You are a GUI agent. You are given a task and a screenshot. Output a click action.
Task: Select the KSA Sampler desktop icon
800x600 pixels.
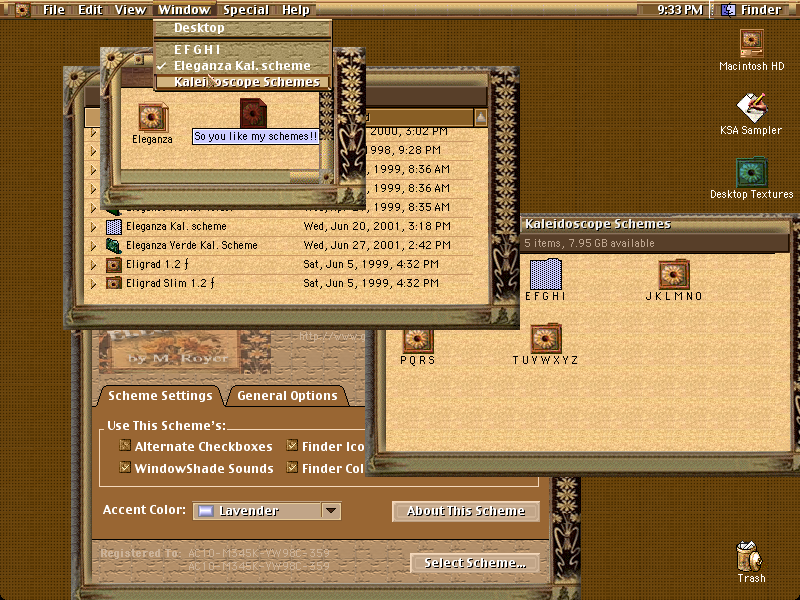751,108
